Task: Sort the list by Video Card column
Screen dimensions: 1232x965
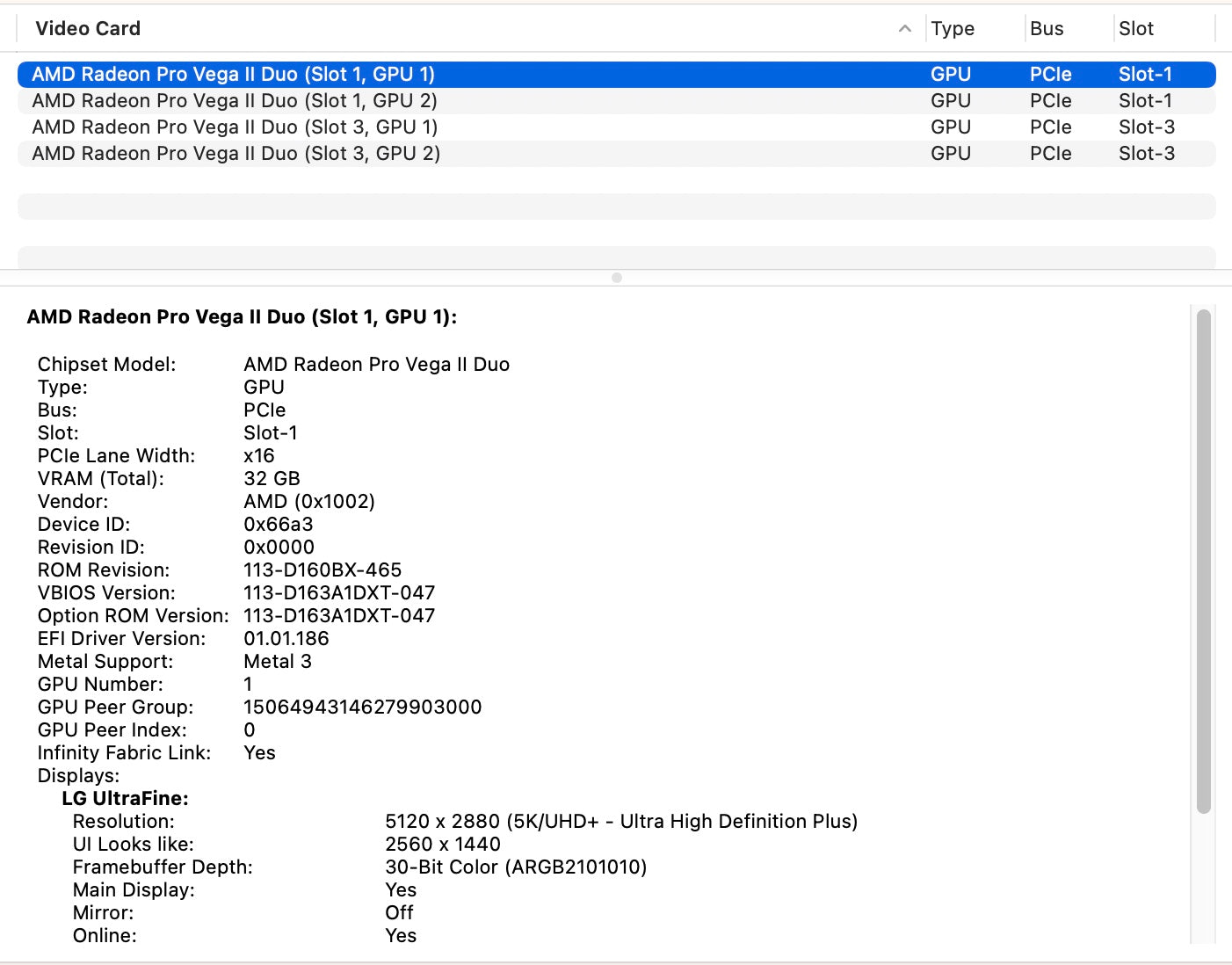Action: click(x=88, y=29)
